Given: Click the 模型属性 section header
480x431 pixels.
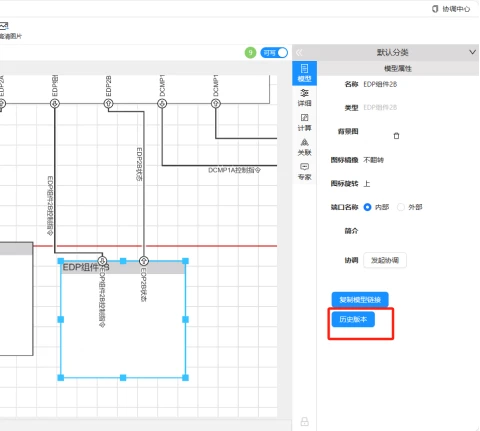Looking at the screenshot, I should [398, 69].
